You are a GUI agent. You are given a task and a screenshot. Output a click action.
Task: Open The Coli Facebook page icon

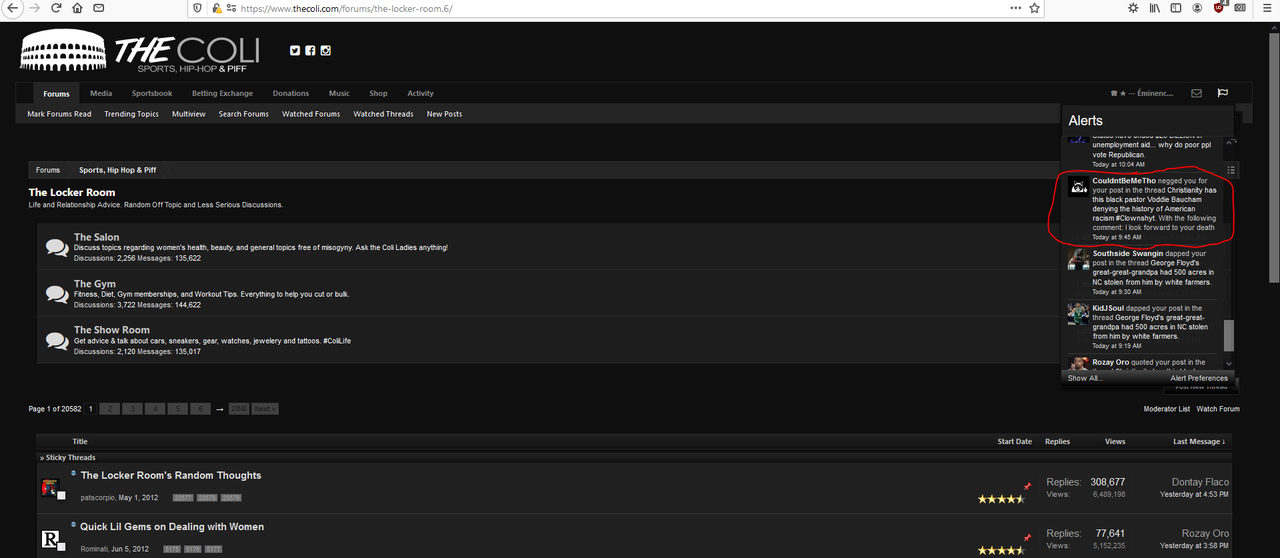coord(310,50)
